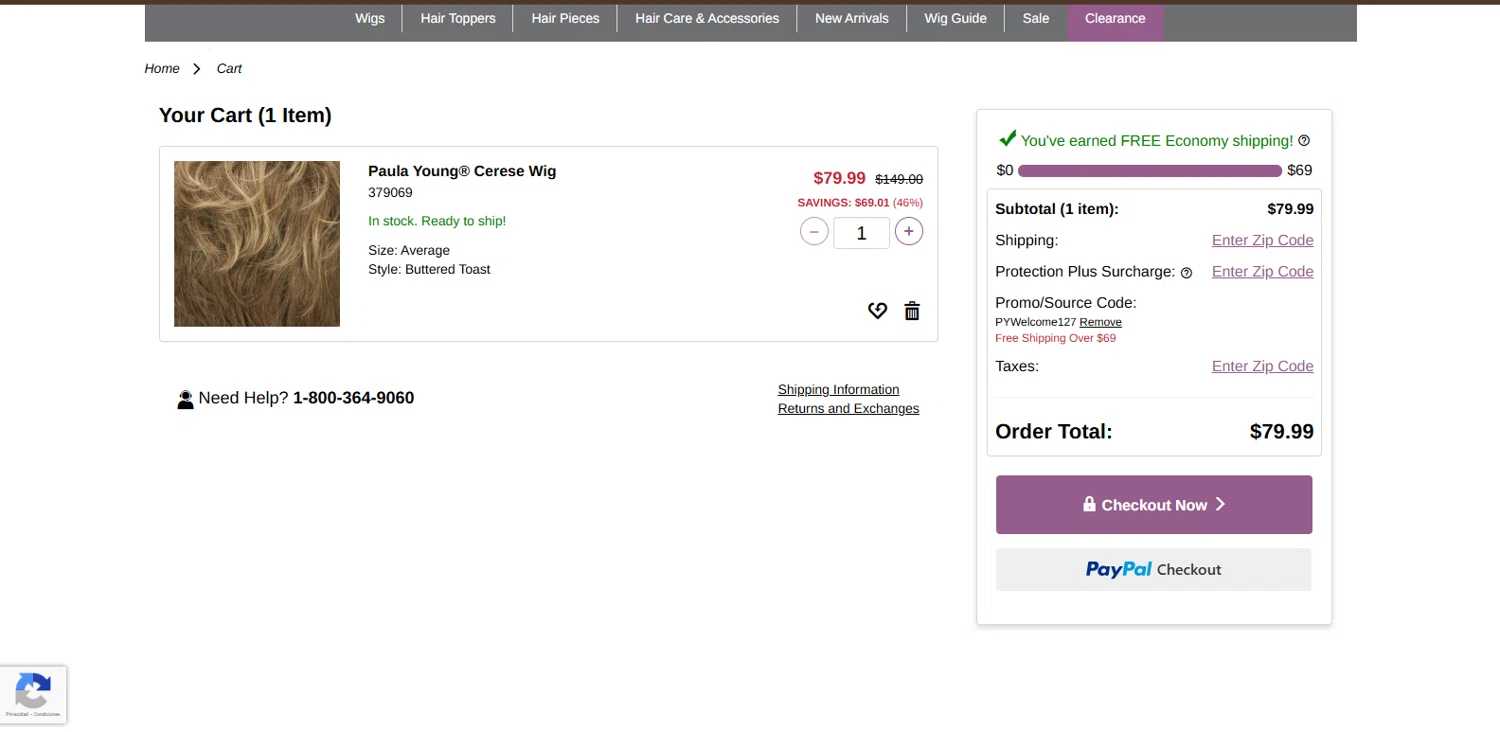The width and height of the screenshot is (1500, 732).
Task: Click the Need Help person icon
Action: pyautogui.click(x=185, y=399)
